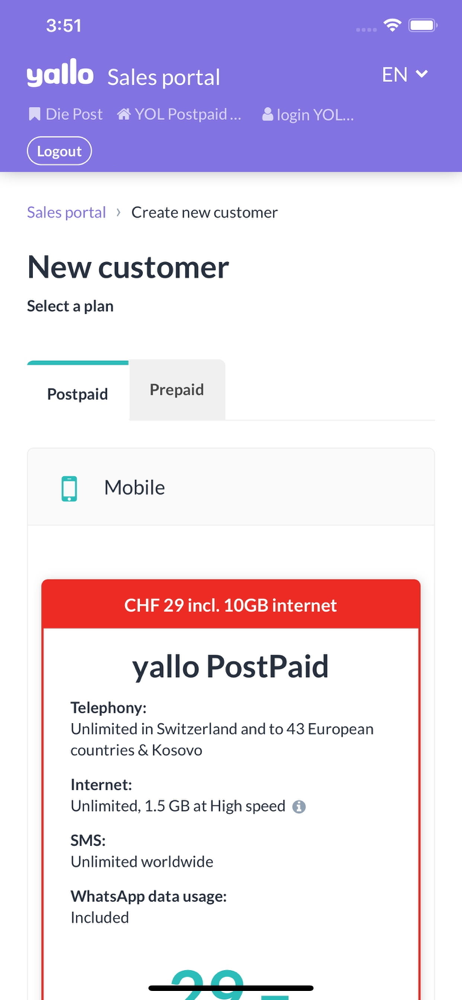Click the Logout button

click(x=59, y=151)
